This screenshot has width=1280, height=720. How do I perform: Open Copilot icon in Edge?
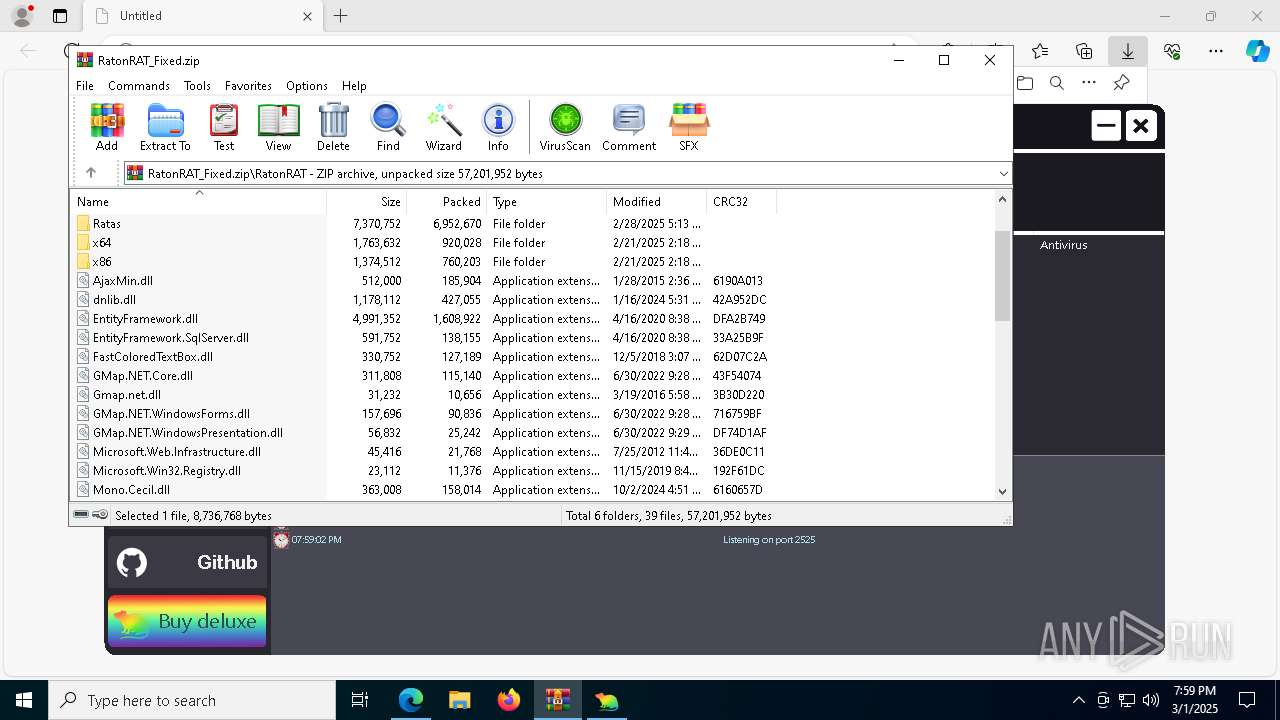(x=1257, y=51)
